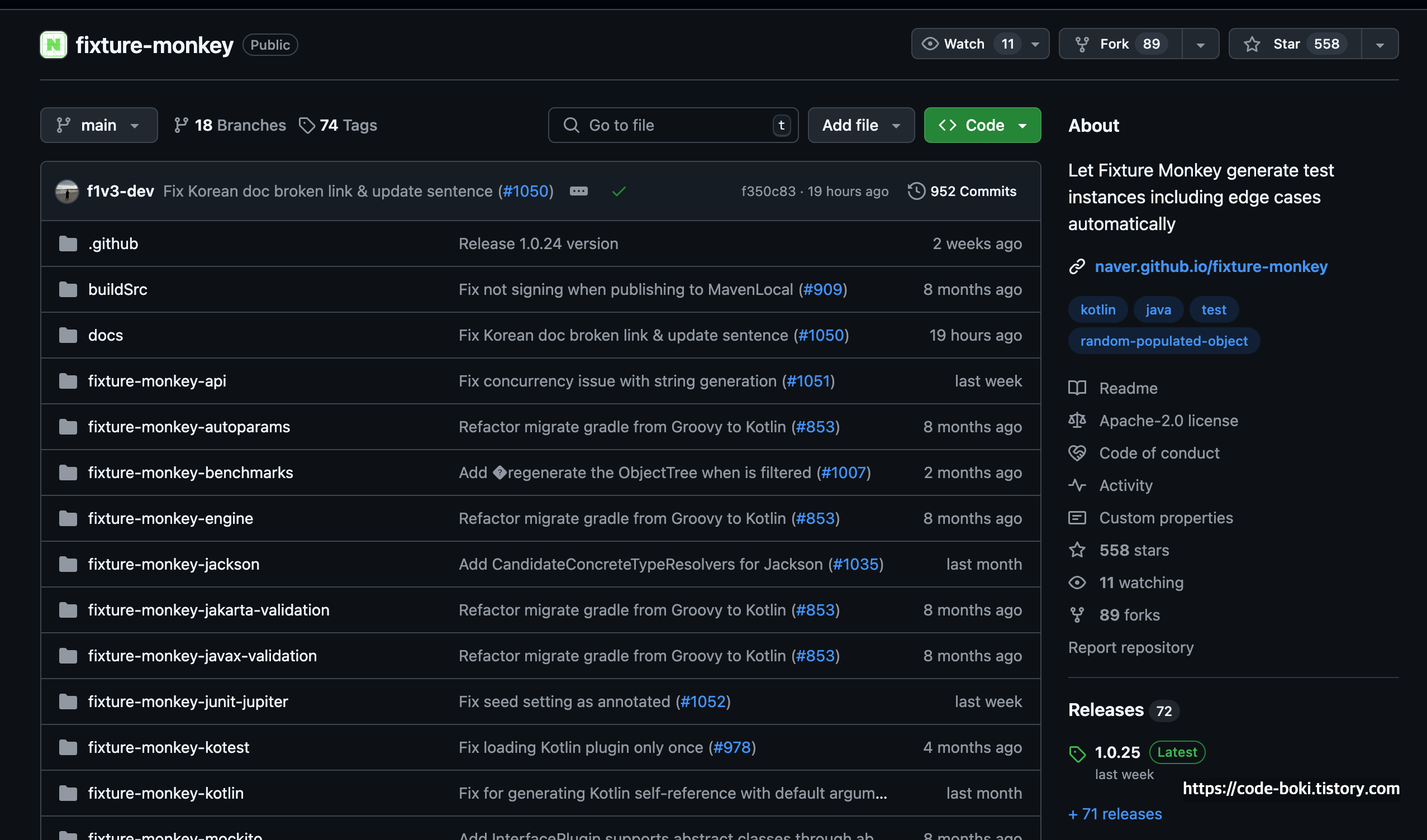The height and width of the screenshot is (840, 1427).
Task: View 18 Branches list
Action: pos(230,125)
